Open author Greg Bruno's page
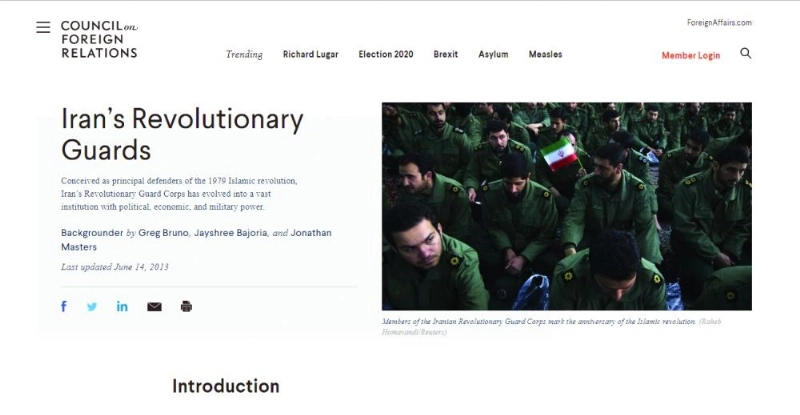The image size is (800, 415). (164, 233)
